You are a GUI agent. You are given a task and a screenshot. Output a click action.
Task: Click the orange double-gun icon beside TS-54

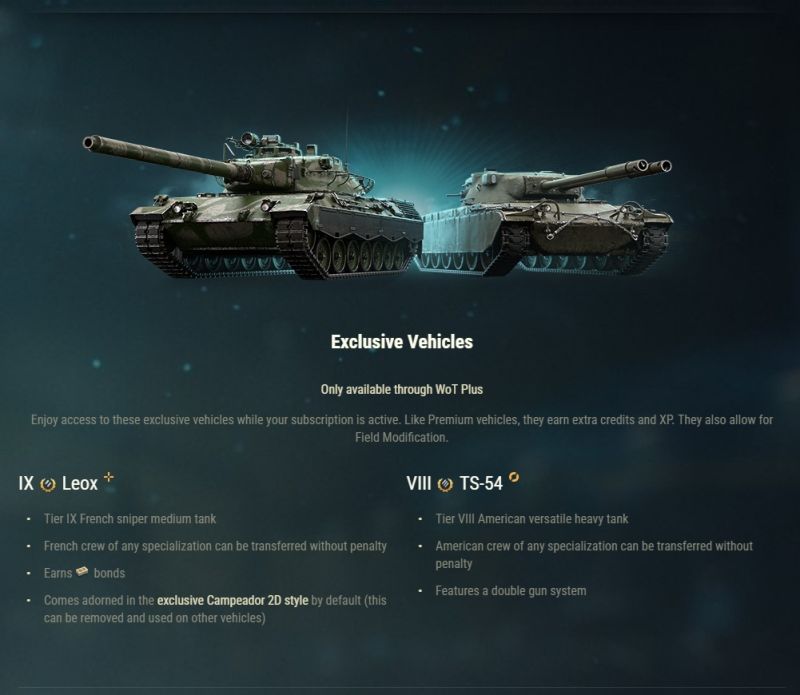[514, 478]
